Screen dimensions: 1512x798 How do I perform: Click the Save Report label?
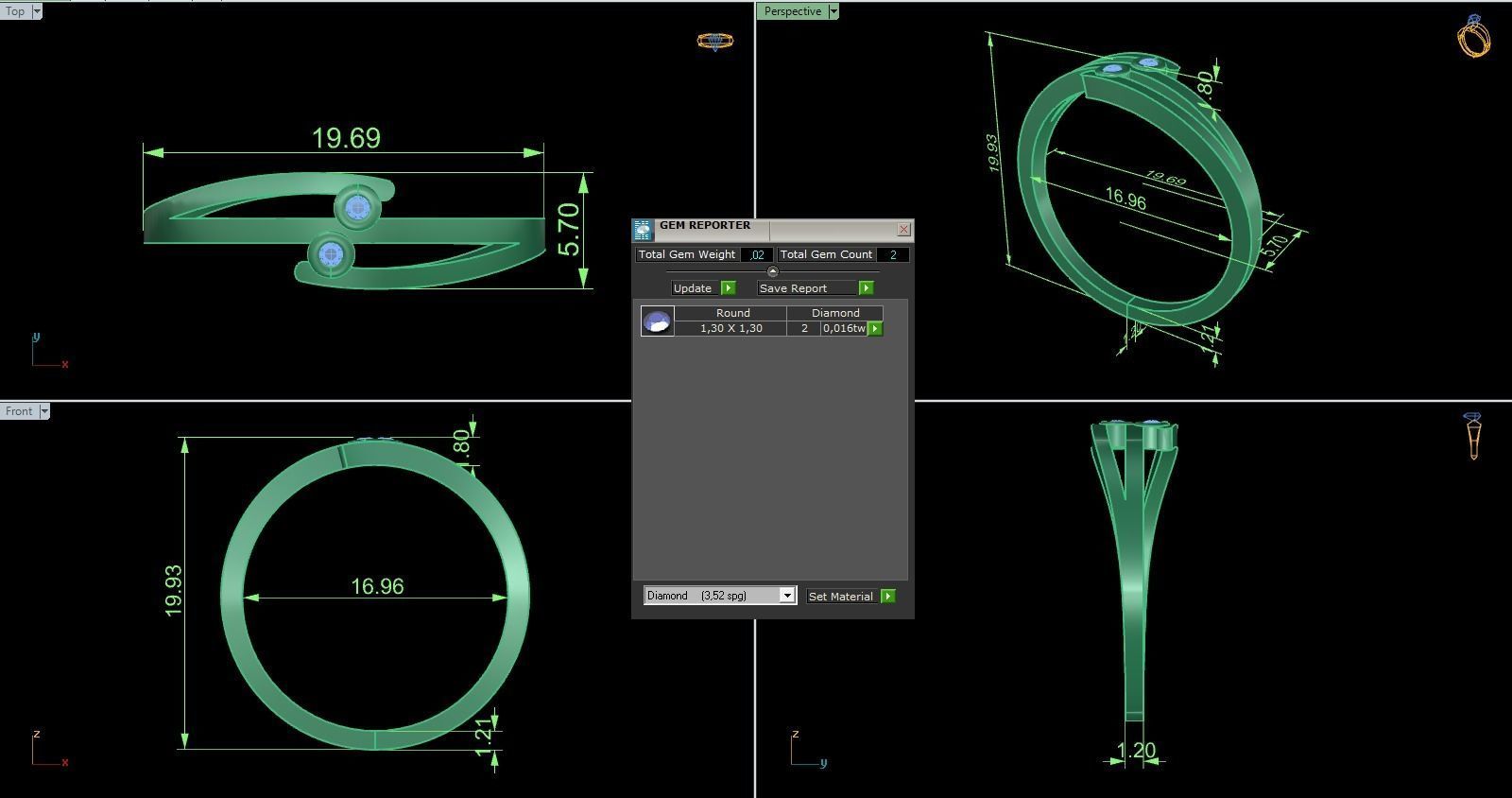[793, 288]
